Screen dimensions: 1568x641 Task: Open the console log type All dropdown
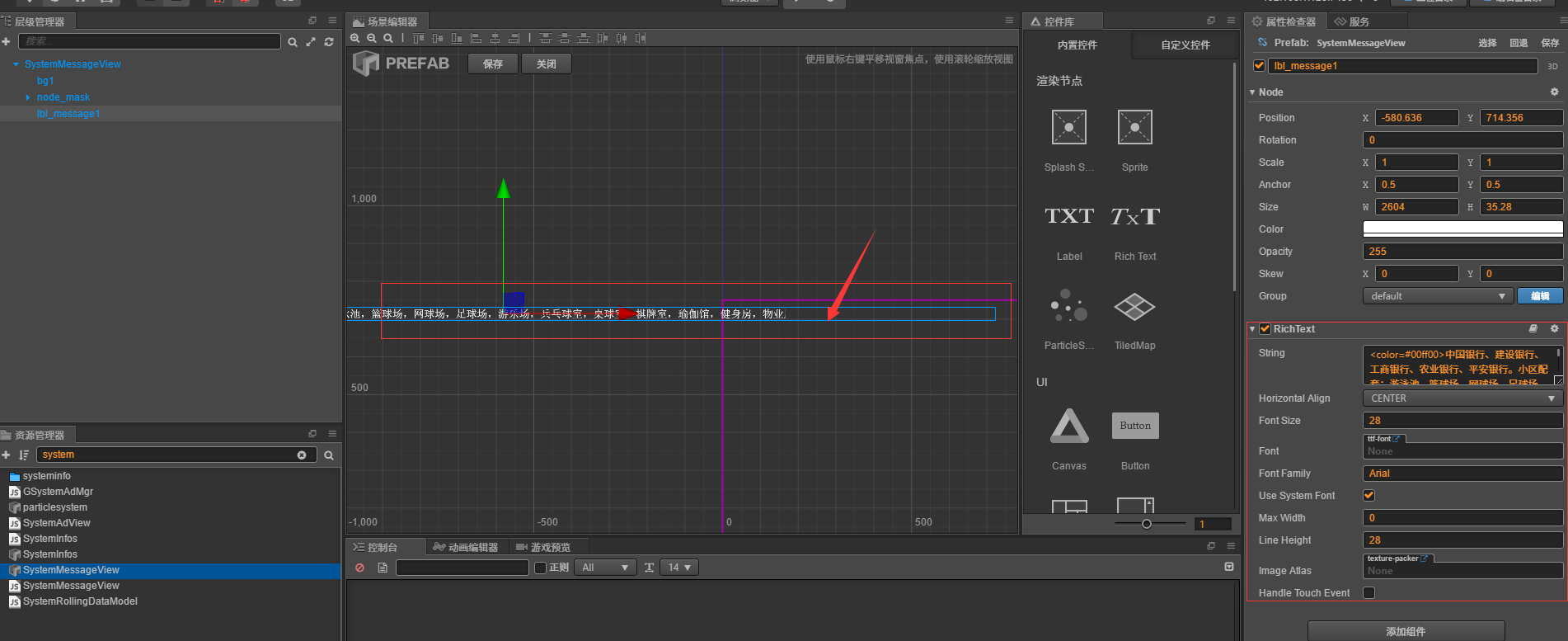605,568
